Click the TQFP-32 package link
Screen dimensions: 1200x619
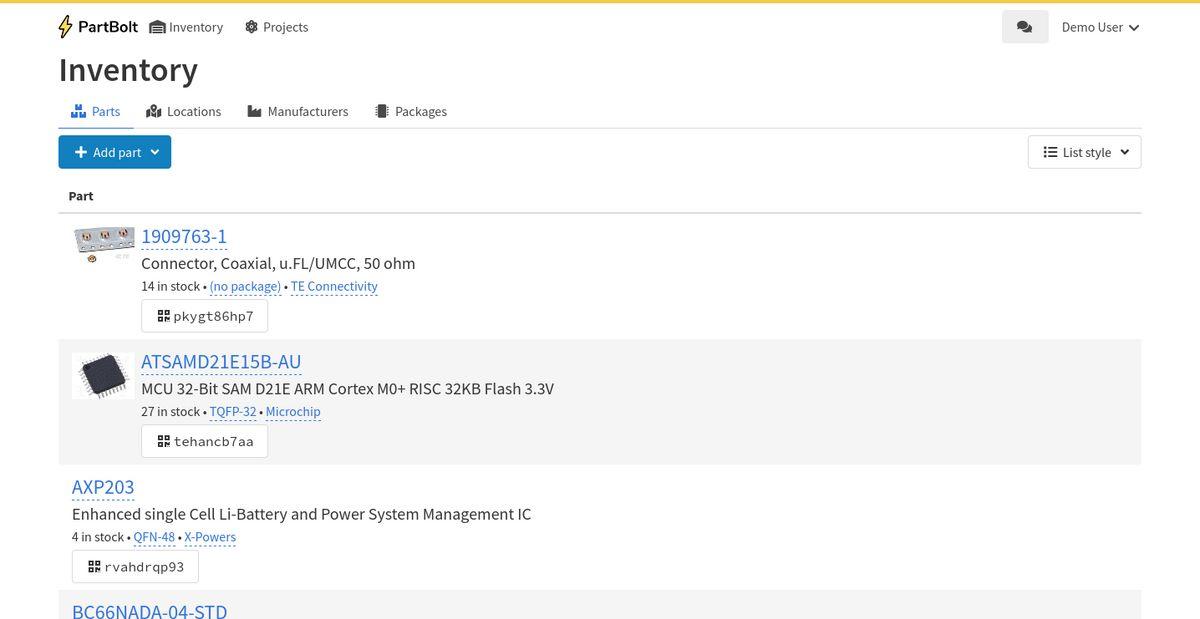(x=233, y=412)
